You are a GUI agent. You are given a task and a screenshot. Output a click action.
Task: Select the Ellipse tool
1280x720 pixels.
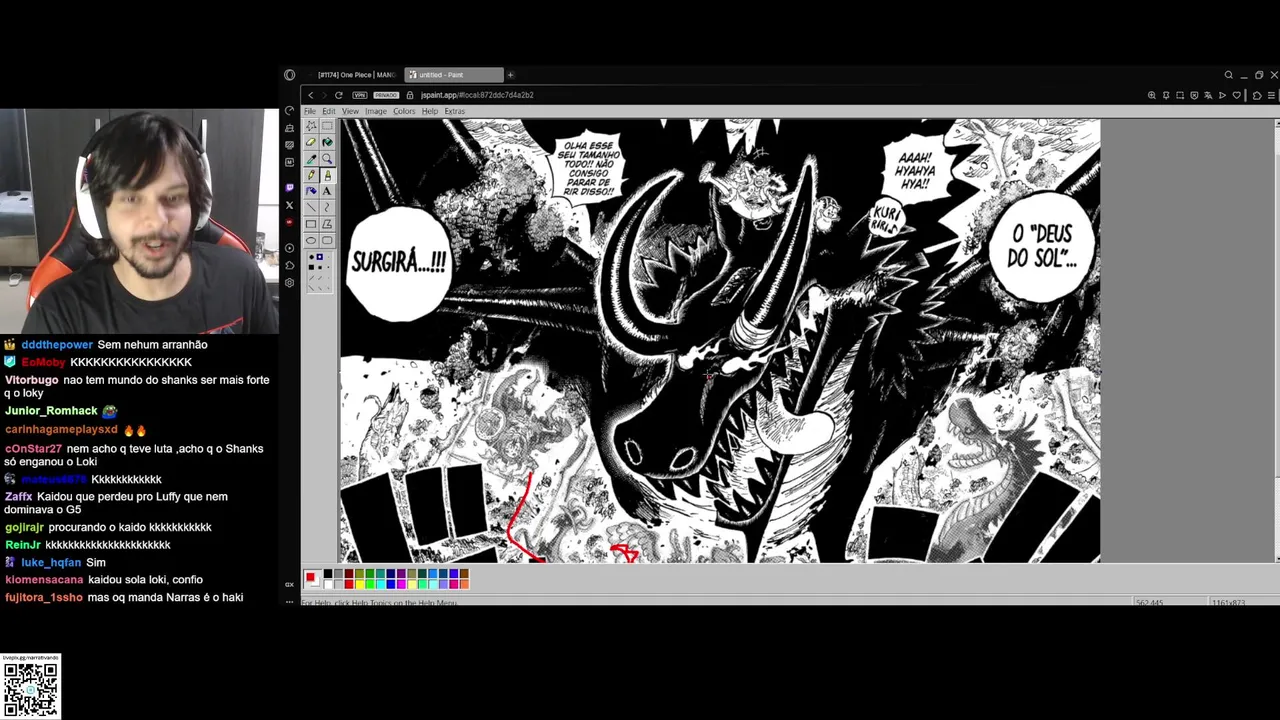coord(311,240)
